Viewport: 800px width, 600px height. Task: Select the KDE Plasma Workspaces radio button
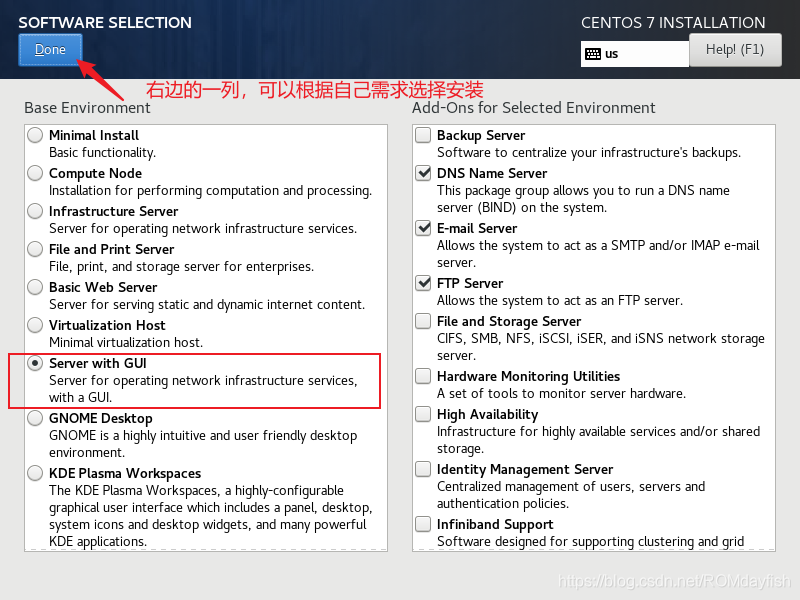35,473
